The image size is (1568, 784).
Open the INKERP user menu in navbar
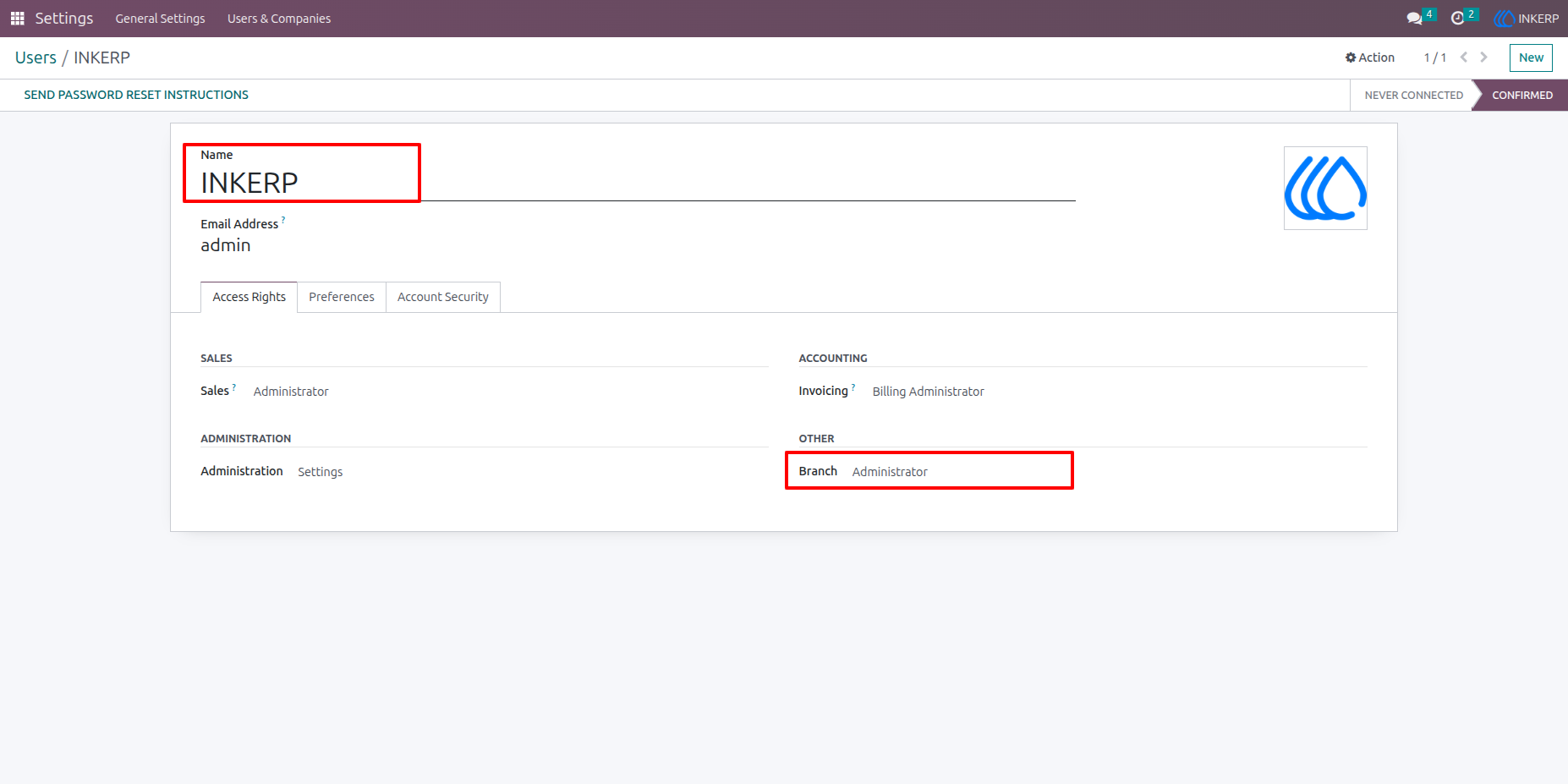(1527, 19)
